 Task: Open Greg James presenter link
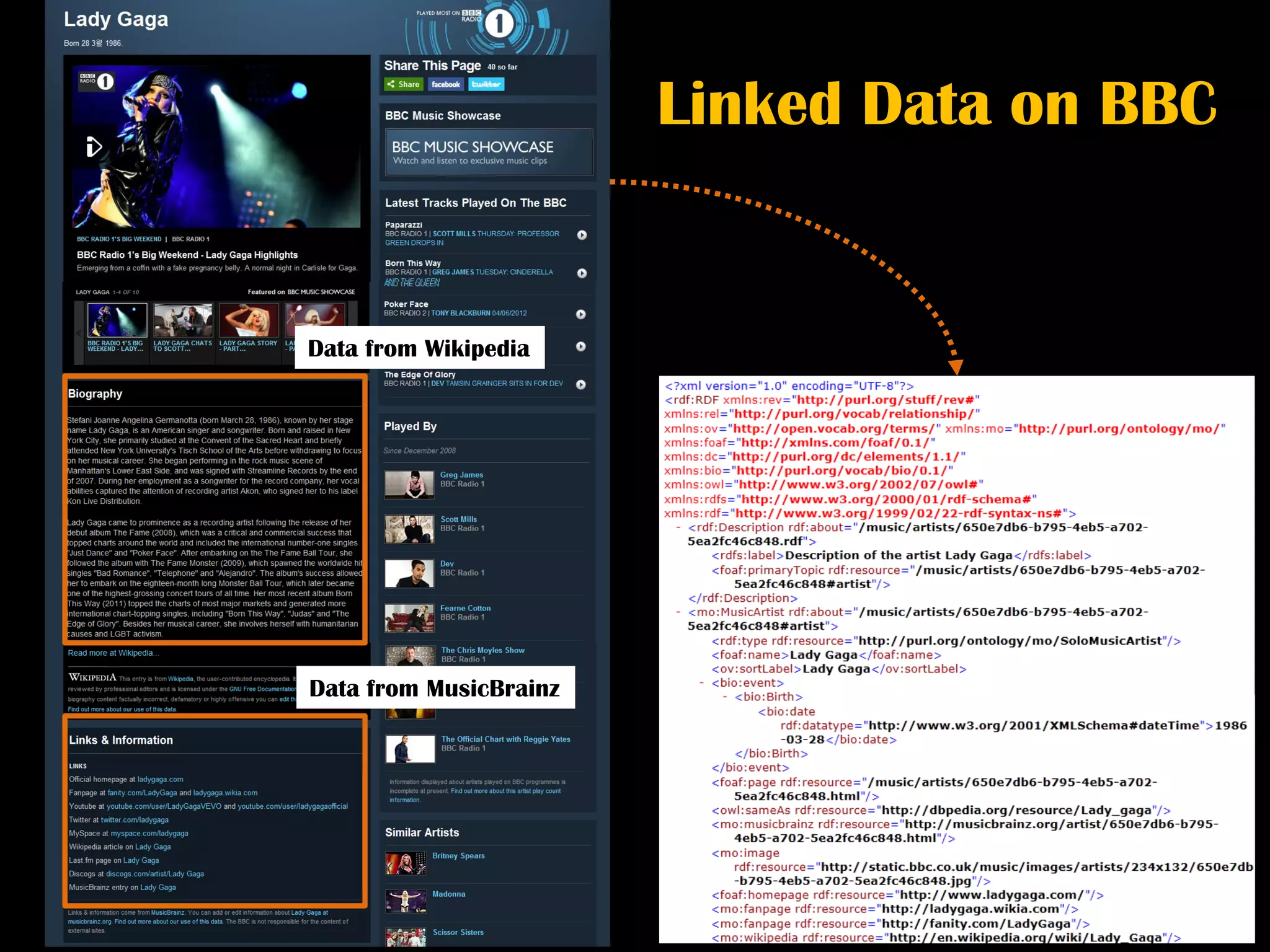click(x=461, y=475)
